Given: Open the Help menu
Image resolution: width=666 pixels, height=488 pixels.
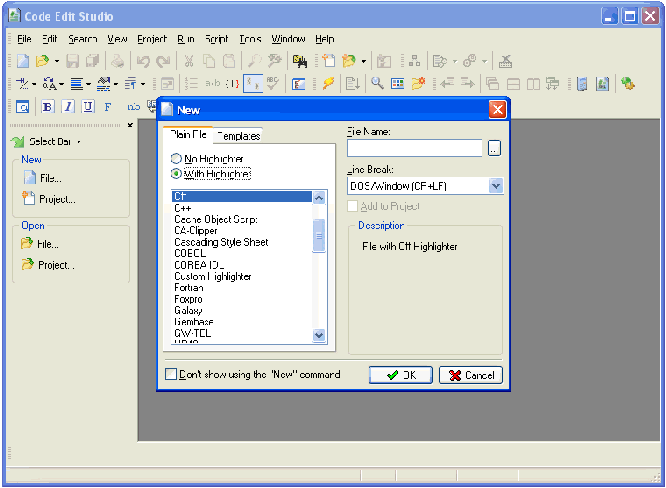Looking at the screenshot, I should pos(325,39).
